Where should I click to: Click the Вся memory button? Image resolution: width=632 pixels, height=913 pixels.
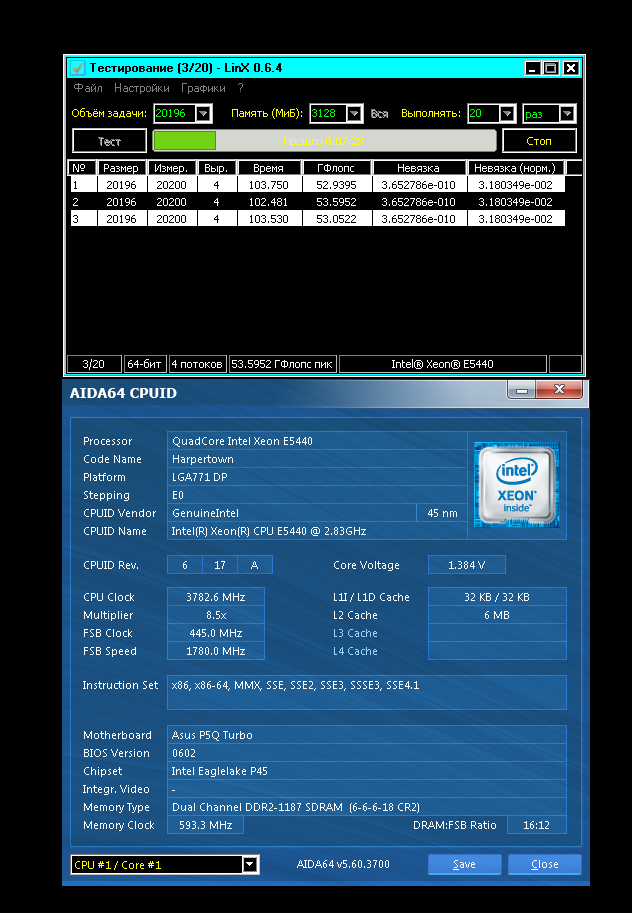[x=379, y=114]
